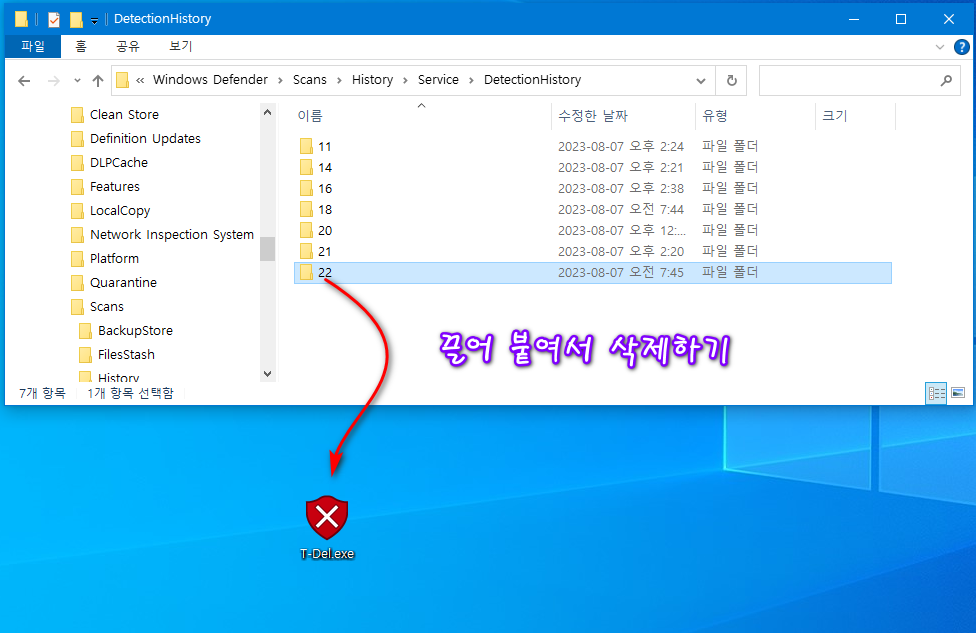Select folder 14 in the file list

coord(593,167)
